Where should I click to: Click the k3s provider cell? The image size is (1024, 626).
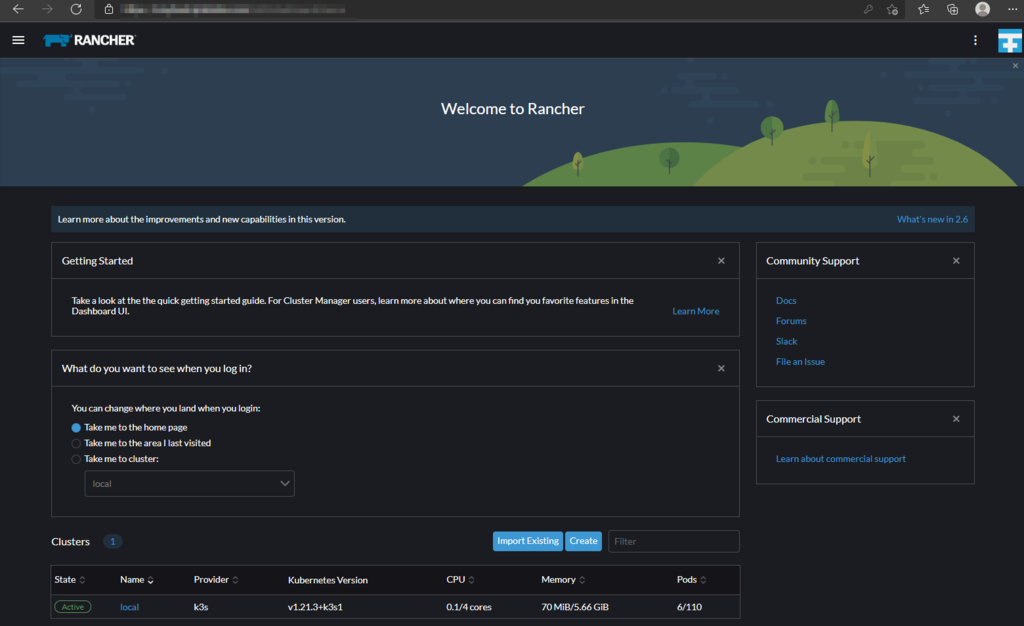[x=200, y=607]
